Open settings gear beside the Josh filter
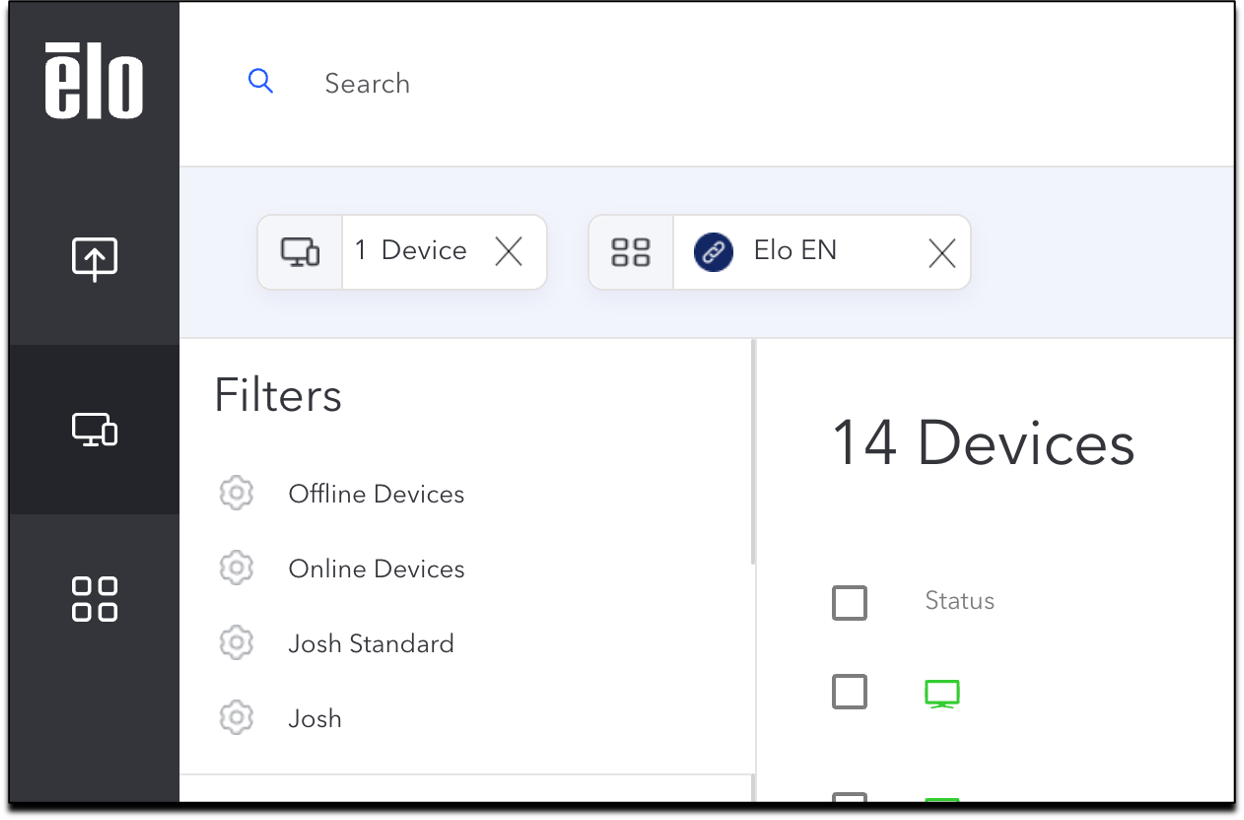1244x820 pixels. pos(236,717)
